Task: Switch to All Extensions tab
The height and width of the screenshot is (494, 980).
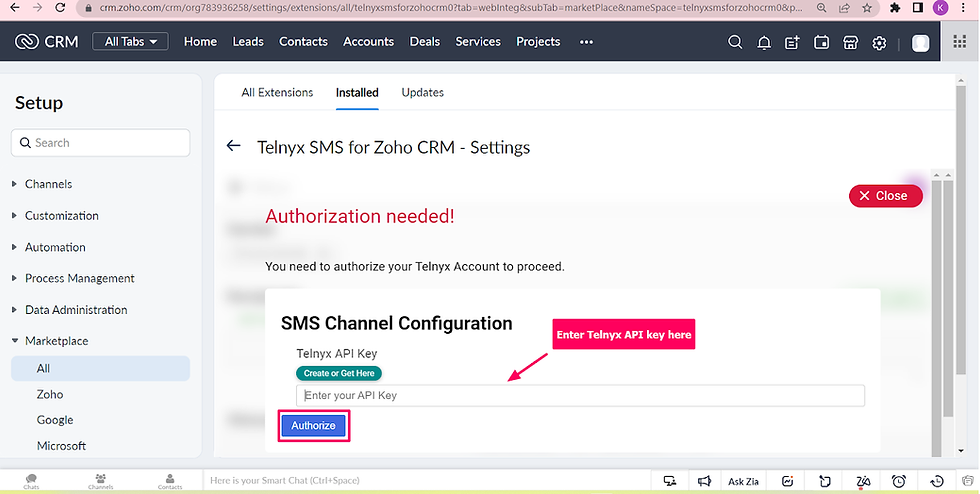Action: [x=277, y=93]
